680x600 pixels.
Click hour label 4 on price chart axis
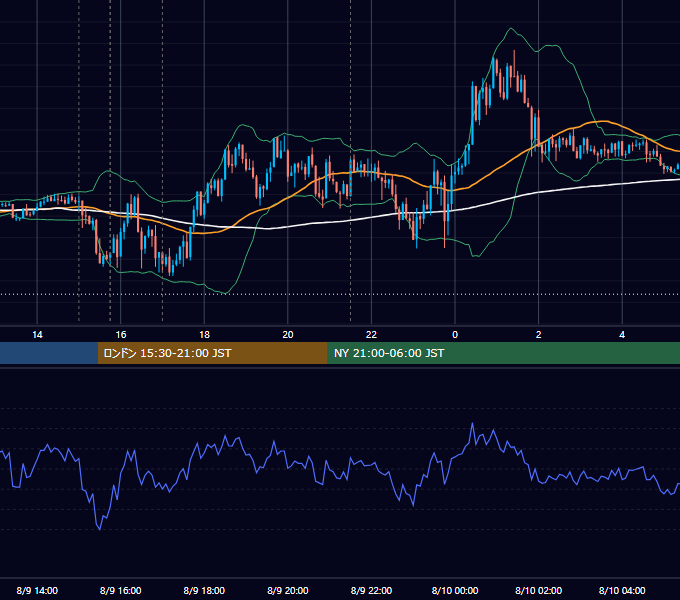(622, 334)
